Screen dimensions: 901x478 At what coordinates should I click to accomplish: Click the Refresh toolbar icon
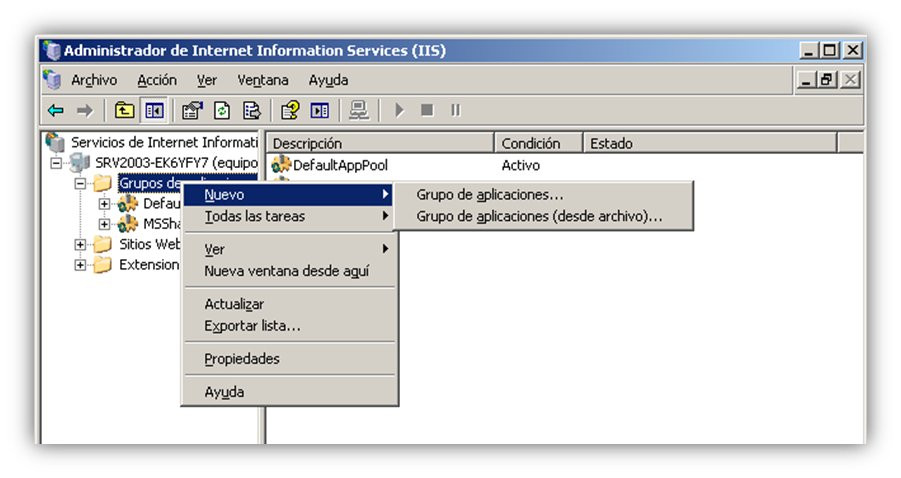222,110
